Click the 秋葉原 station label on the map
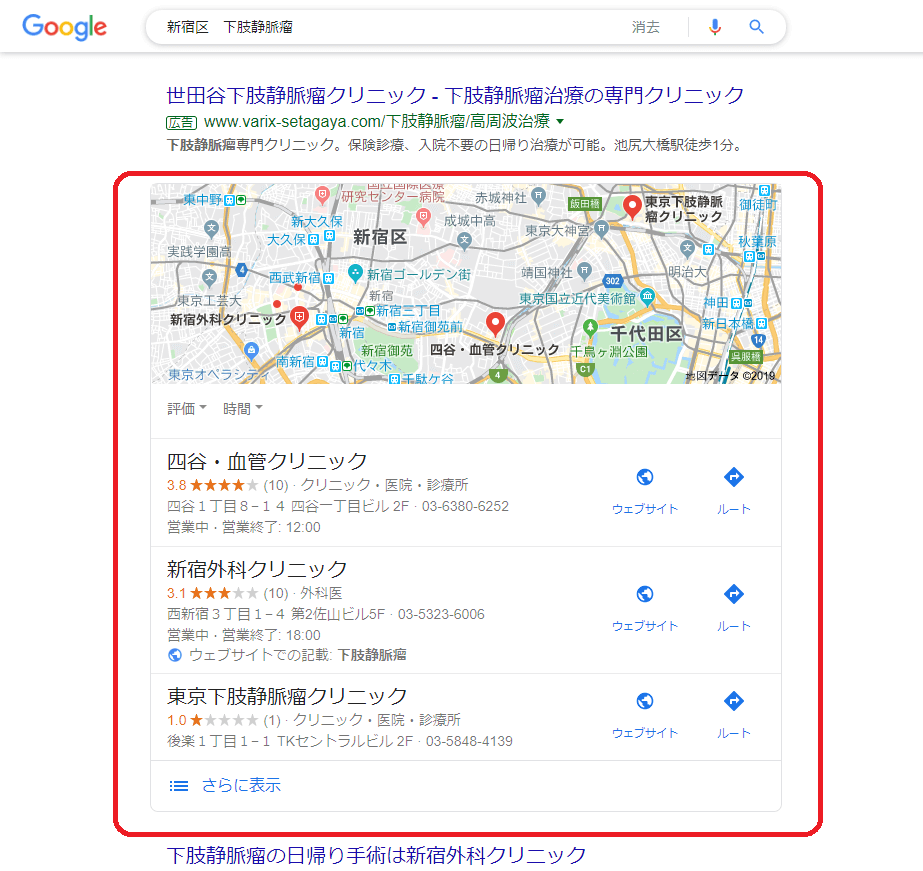The height and width of the screenshot is (871, 923). (x=758, y=242)
